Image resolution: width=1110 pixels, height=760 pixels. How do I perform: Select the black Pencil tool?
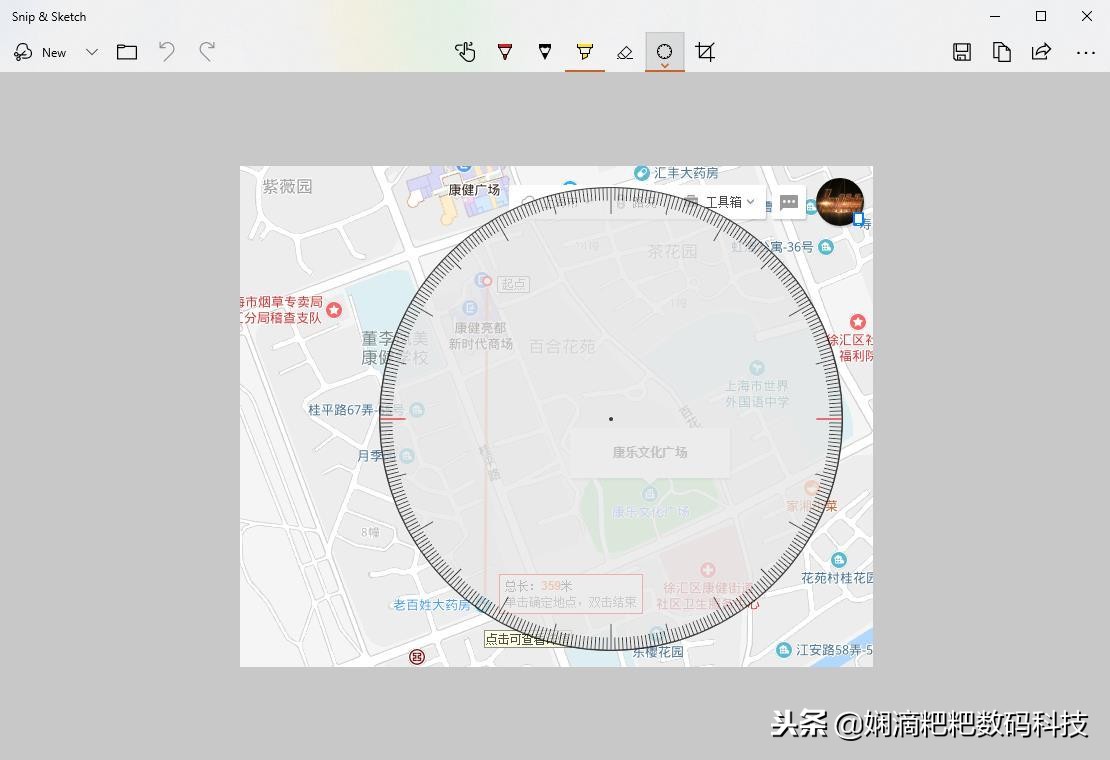point(544,52)
